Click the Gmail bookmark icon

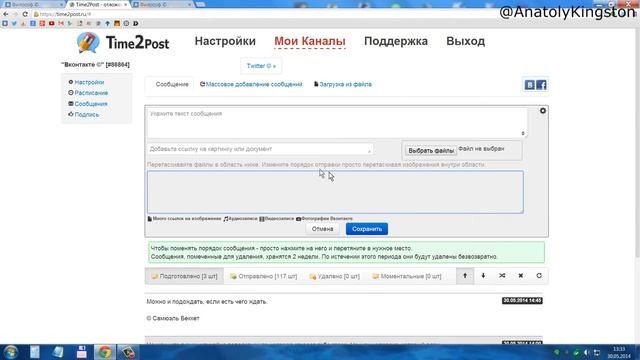coord(61,24)
